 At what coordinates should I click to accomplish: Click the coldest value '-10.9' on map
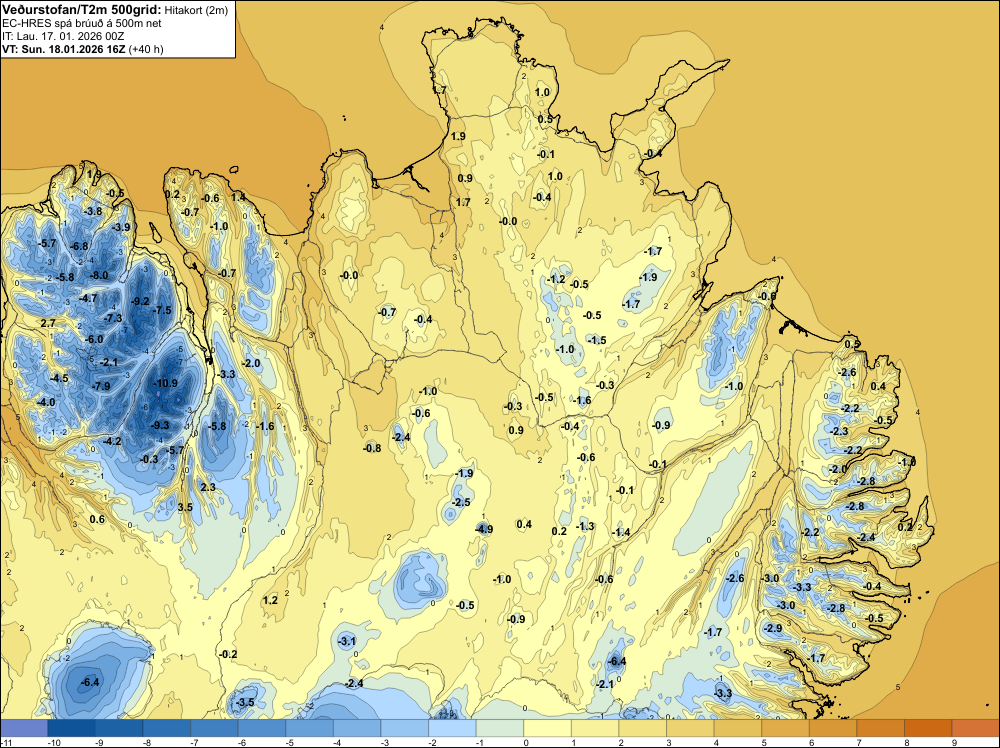(x=166, y=383)
